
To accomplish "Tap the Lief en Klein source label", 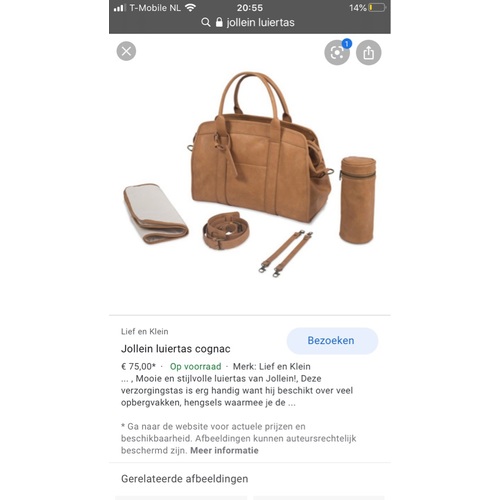I will (x=144, y=331).
